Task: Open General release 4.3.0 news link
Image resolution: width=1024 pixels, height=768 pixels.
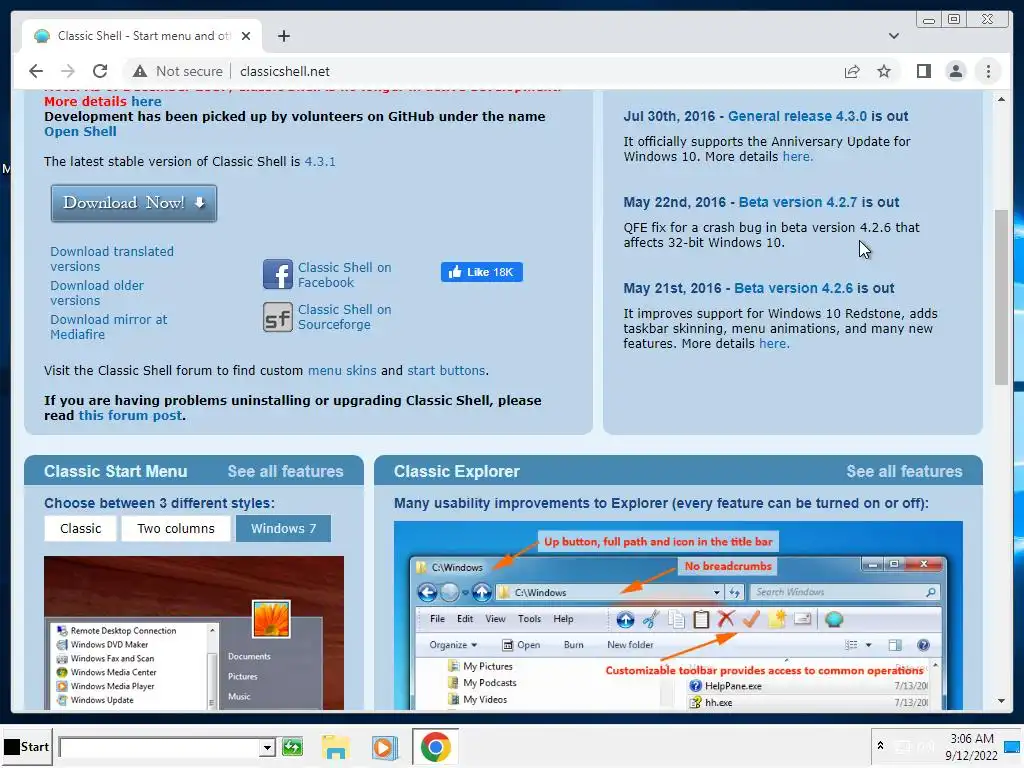Action: tap(797, 116)
